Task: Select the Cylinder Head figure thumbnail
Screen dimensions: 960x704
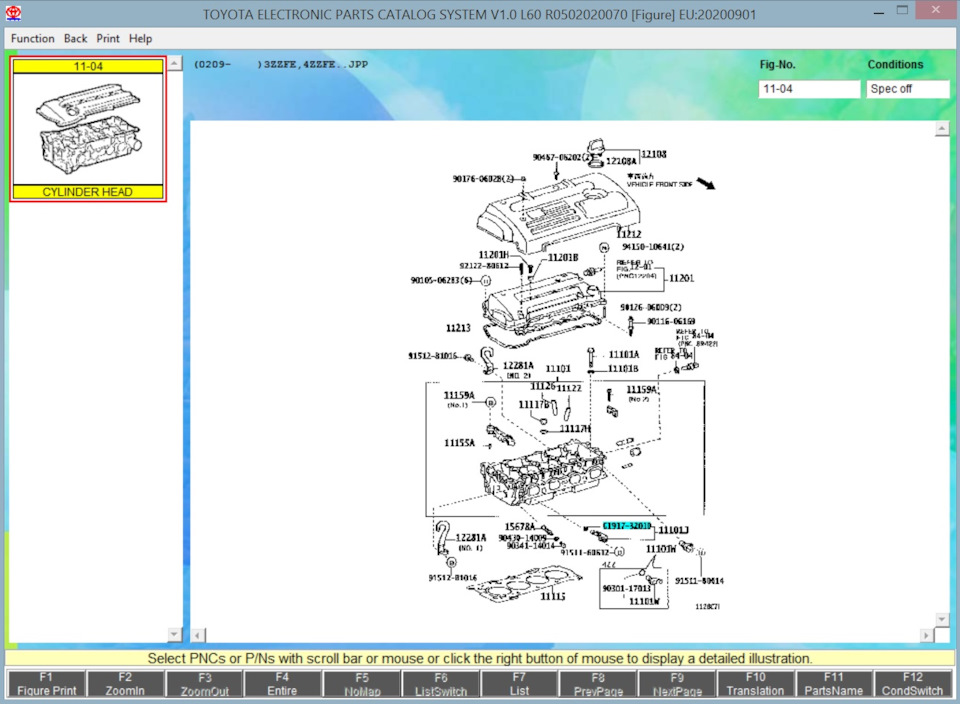Action: 88,129
